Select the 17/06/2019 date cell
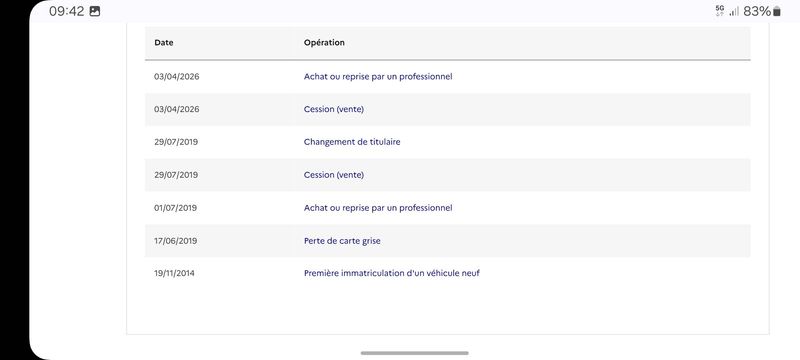The height and width of the screenshot is (360, 800). point(176,241)
